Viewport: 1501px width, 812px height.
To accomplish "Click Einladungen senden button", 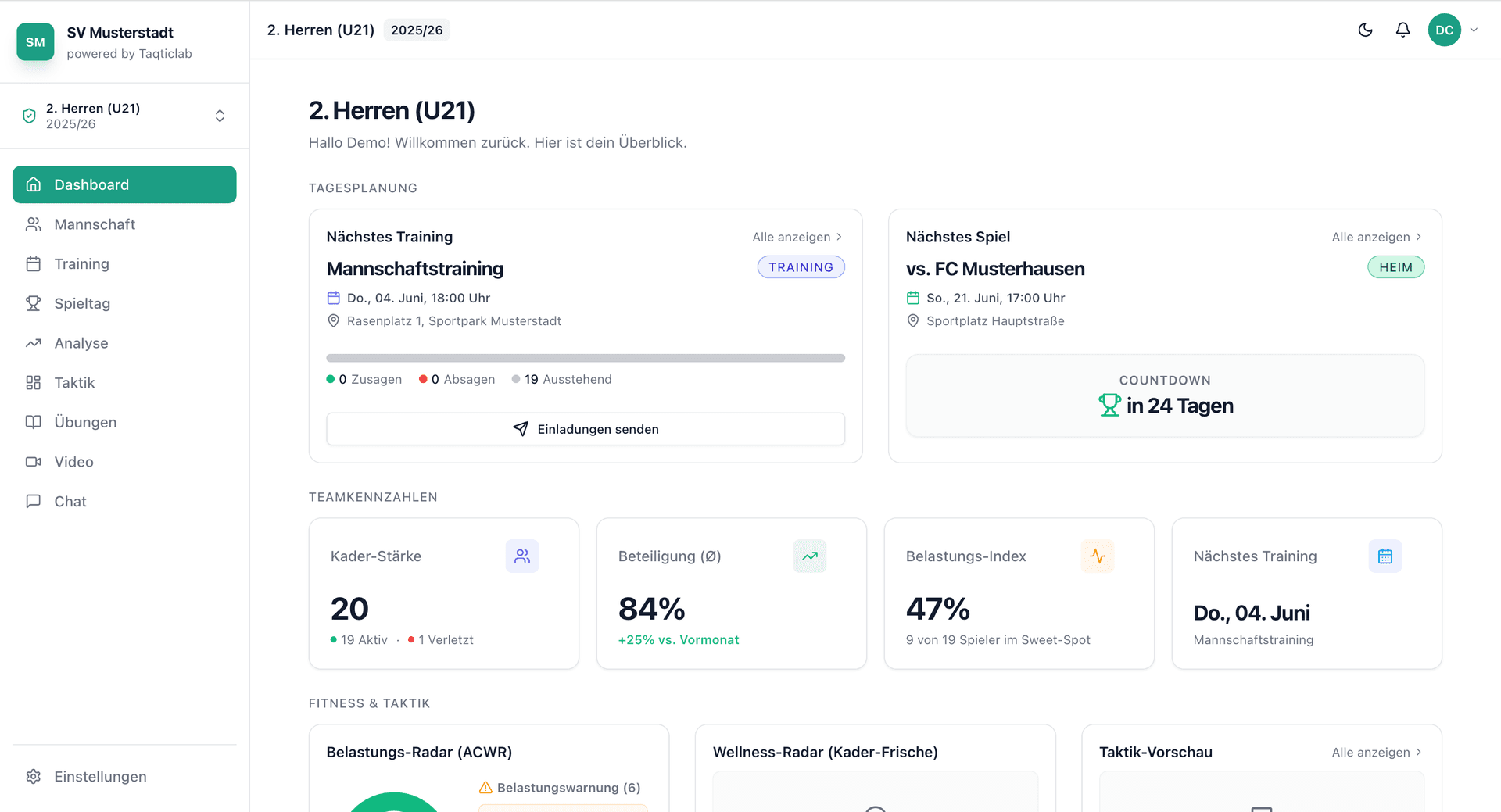I will tap(586, 429).
